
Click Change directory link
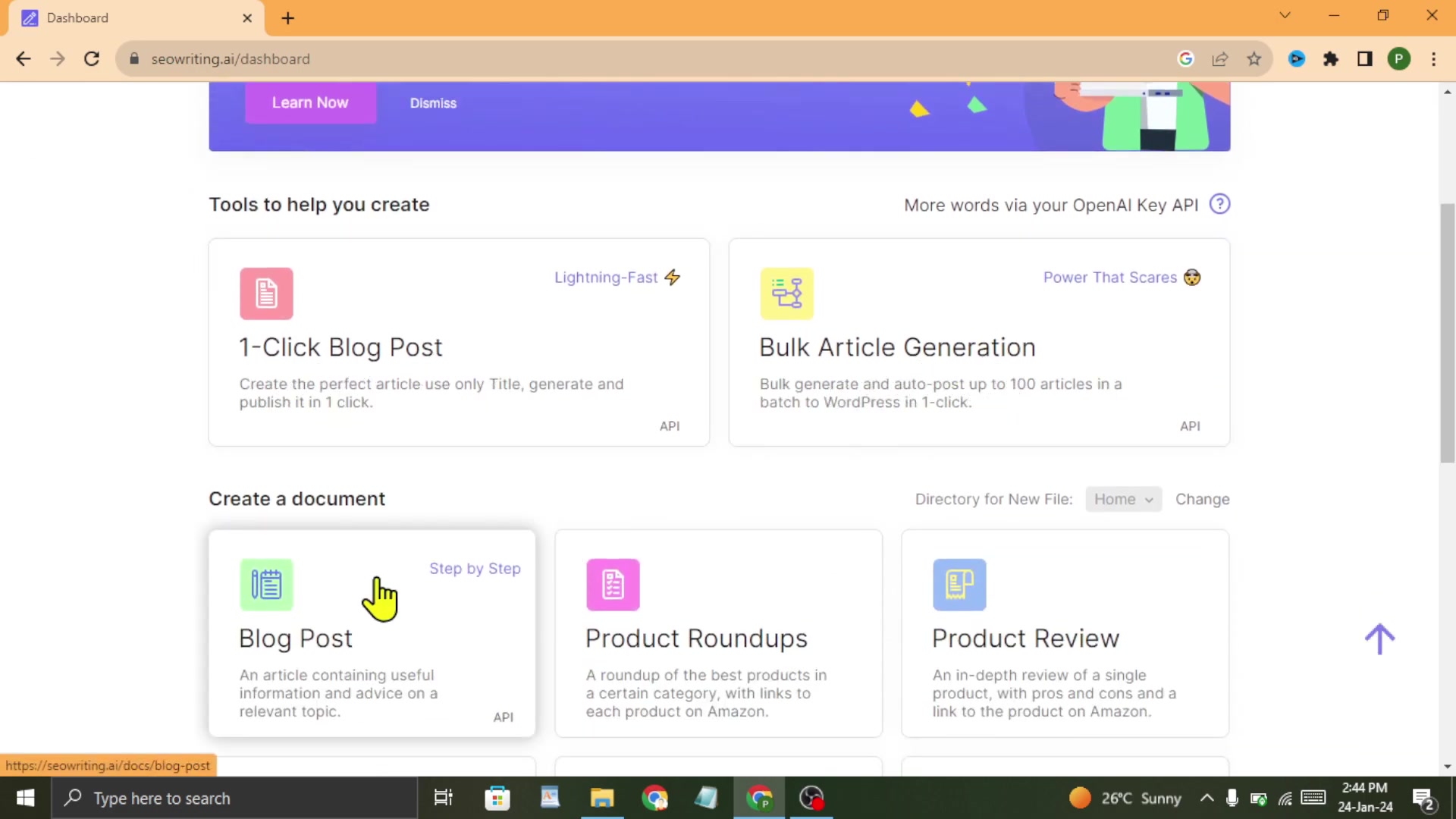1202,499
